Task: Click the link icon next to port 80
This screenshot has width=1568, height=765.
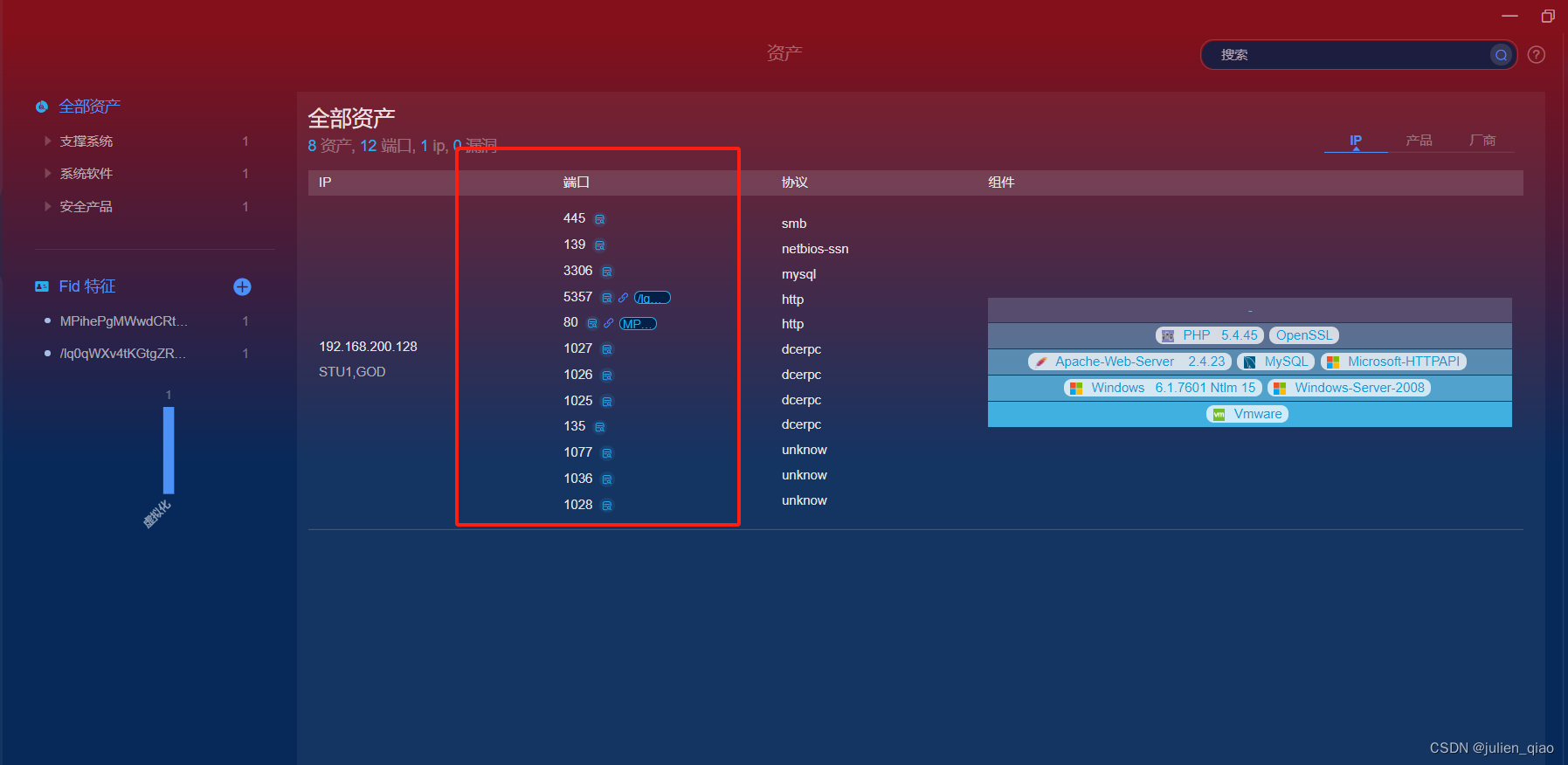Action: (x=608, y=323)
